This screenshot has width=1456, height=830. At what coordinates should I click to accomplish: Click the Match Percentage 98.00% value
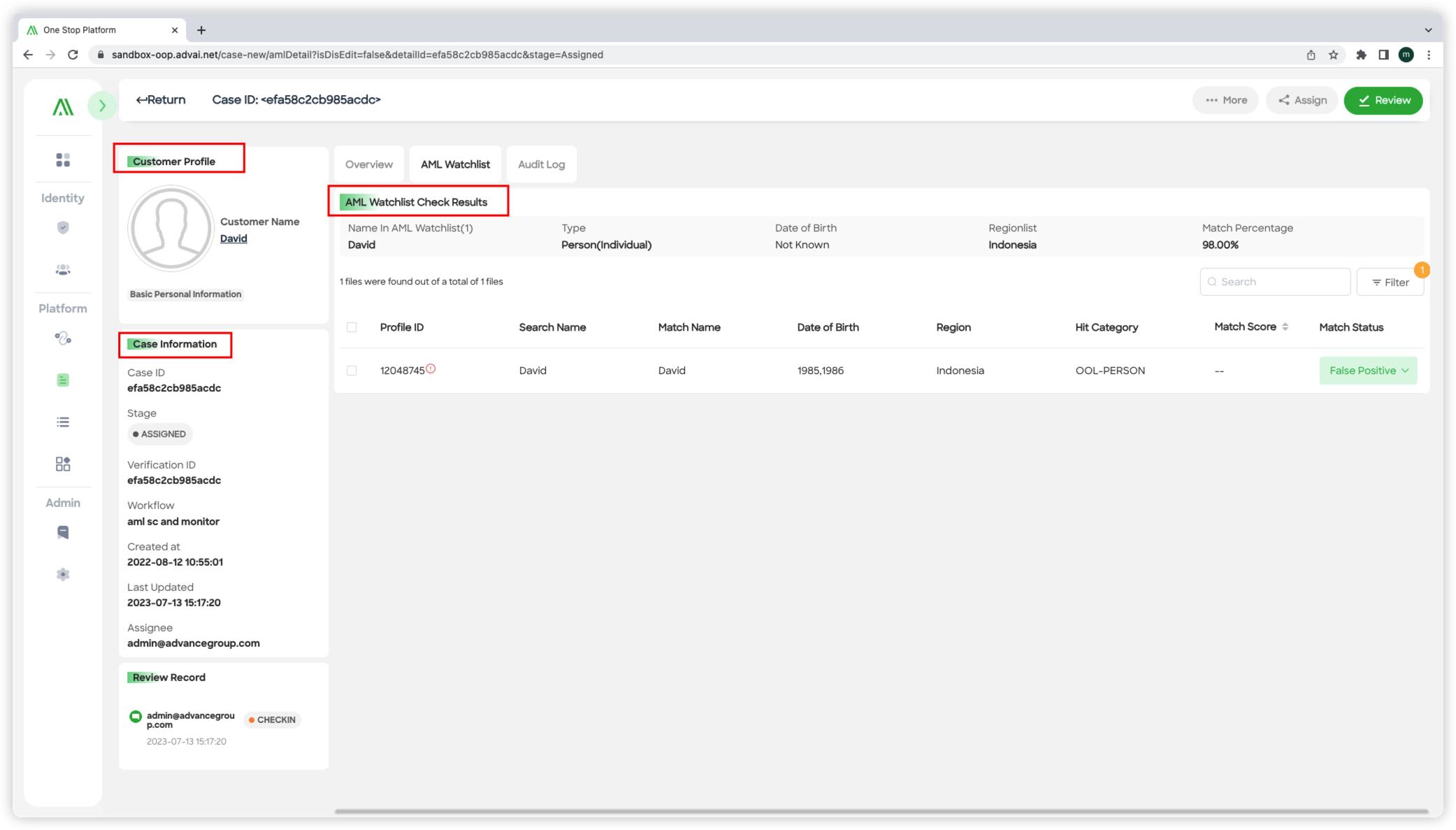(x=1220, y=245)
